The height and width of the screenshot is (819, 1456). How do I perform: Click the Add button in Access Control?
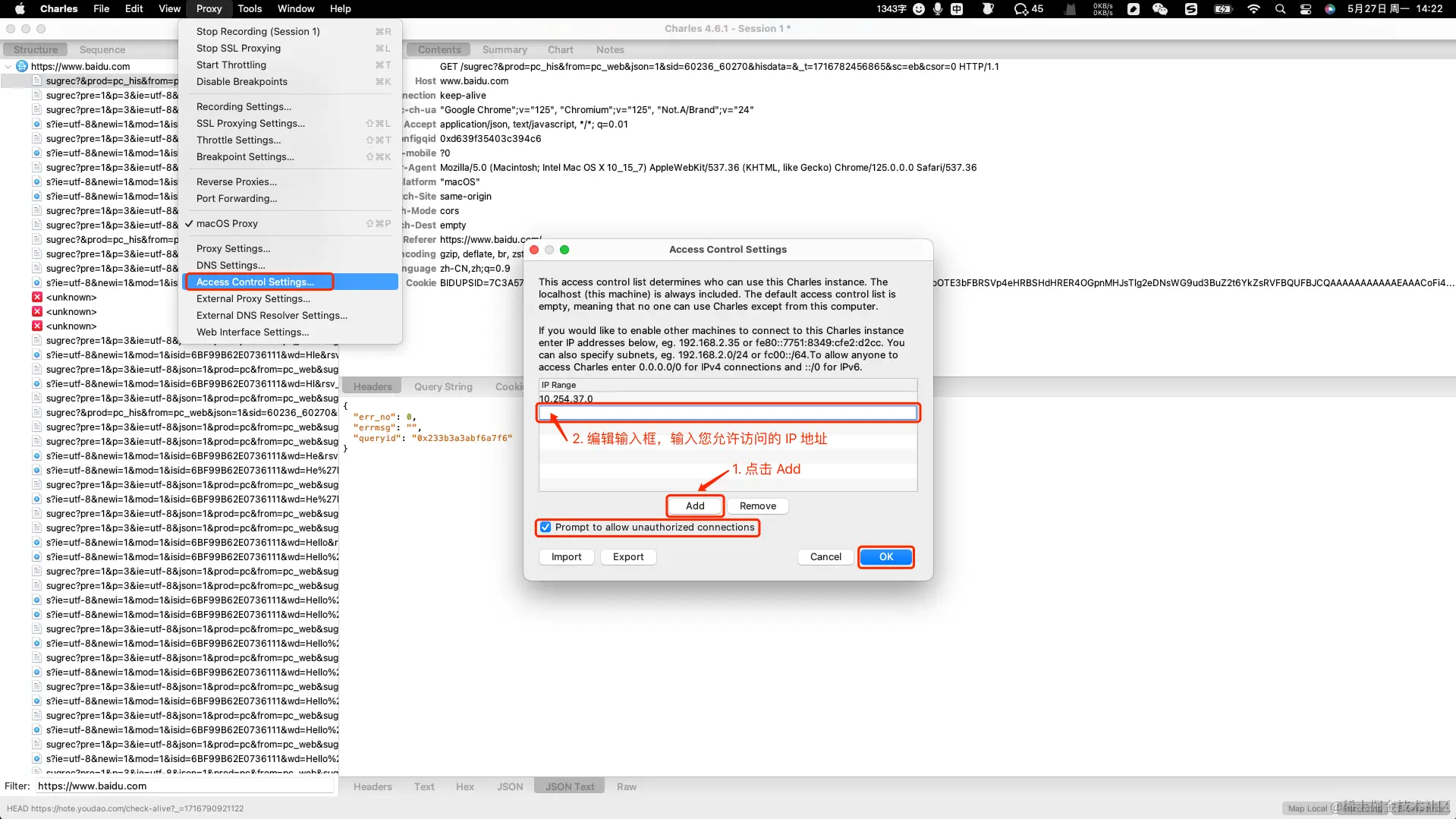pyautogui.click(x=695, y=506)
